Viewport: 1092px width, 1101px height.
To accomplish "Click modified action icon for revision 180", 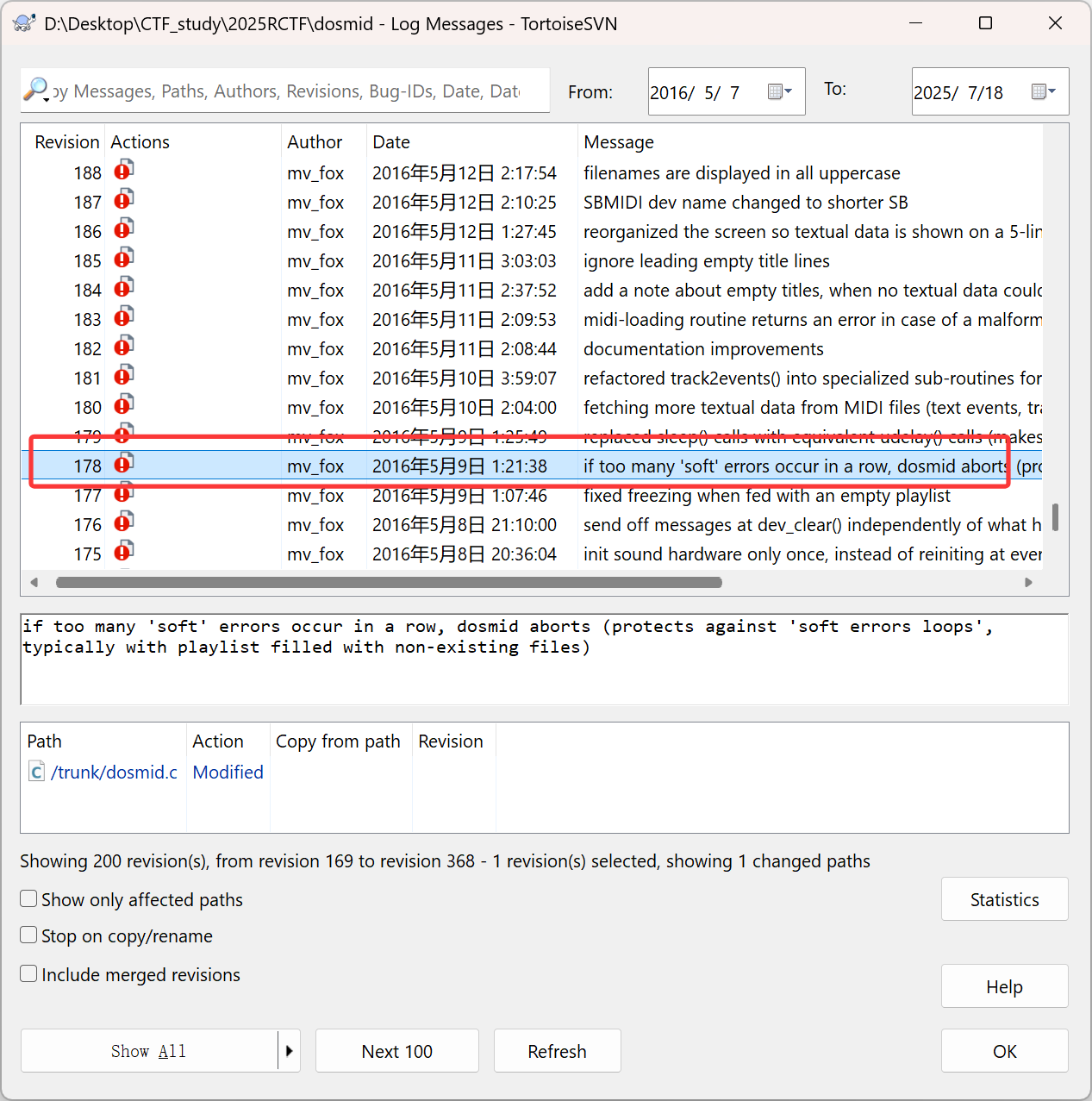I will [x=124, y=404].
